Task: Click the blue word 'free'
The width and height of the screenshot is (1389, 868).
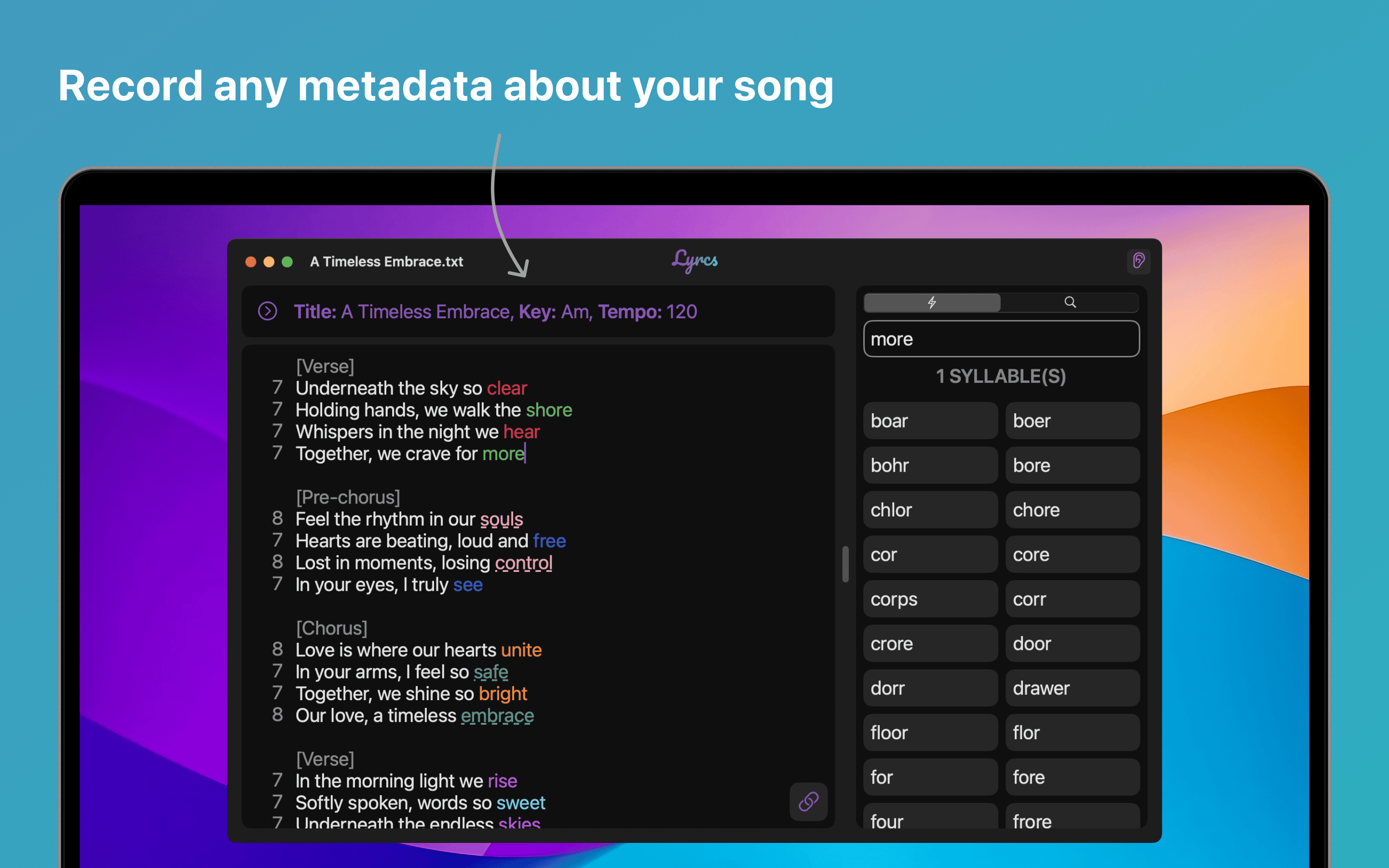Action: tap(549, 541)
